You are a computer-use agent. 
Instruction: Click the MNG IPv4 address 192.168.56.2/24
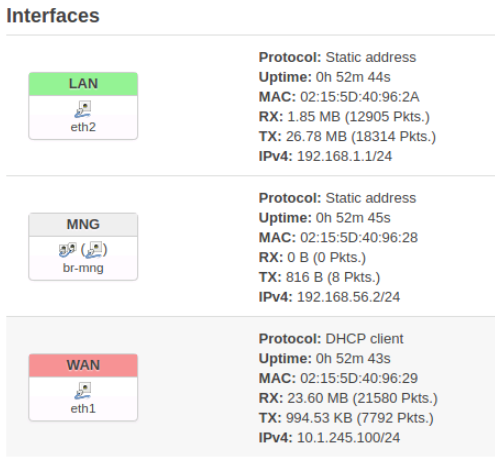(x=348, y=297)
